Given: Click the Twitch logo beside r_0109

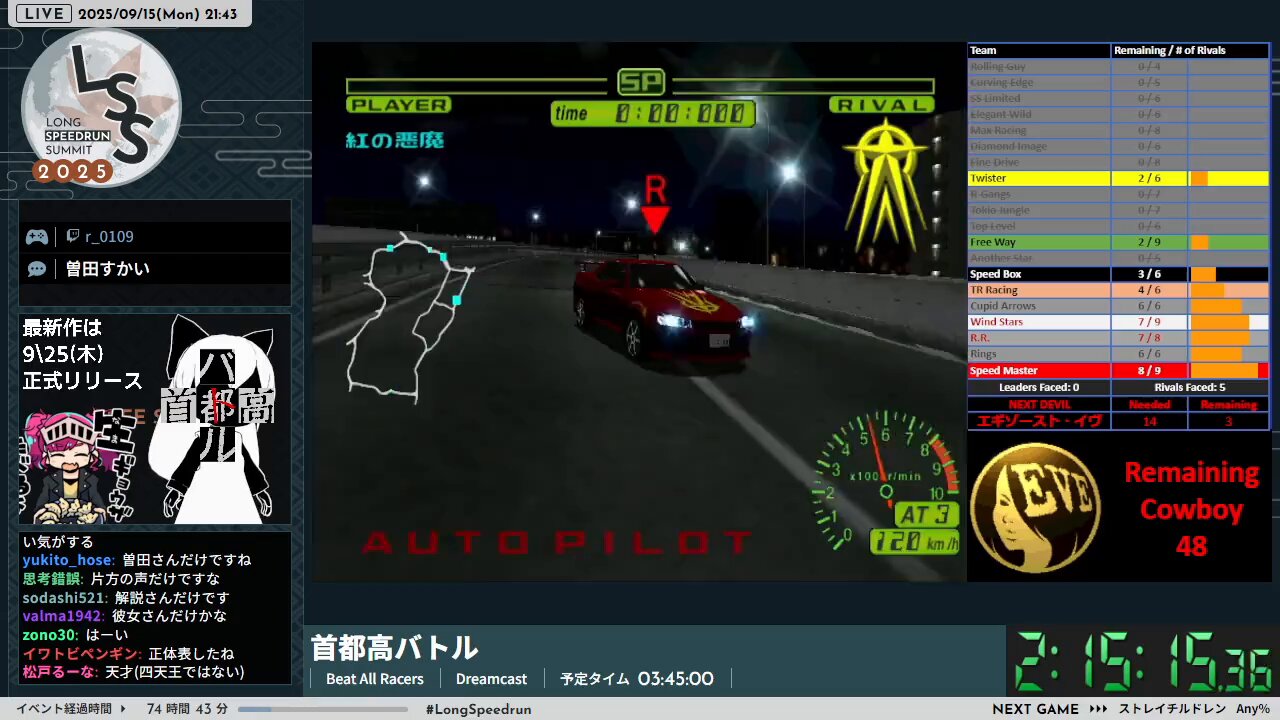Looking at the screenshot, I should 73,237.
